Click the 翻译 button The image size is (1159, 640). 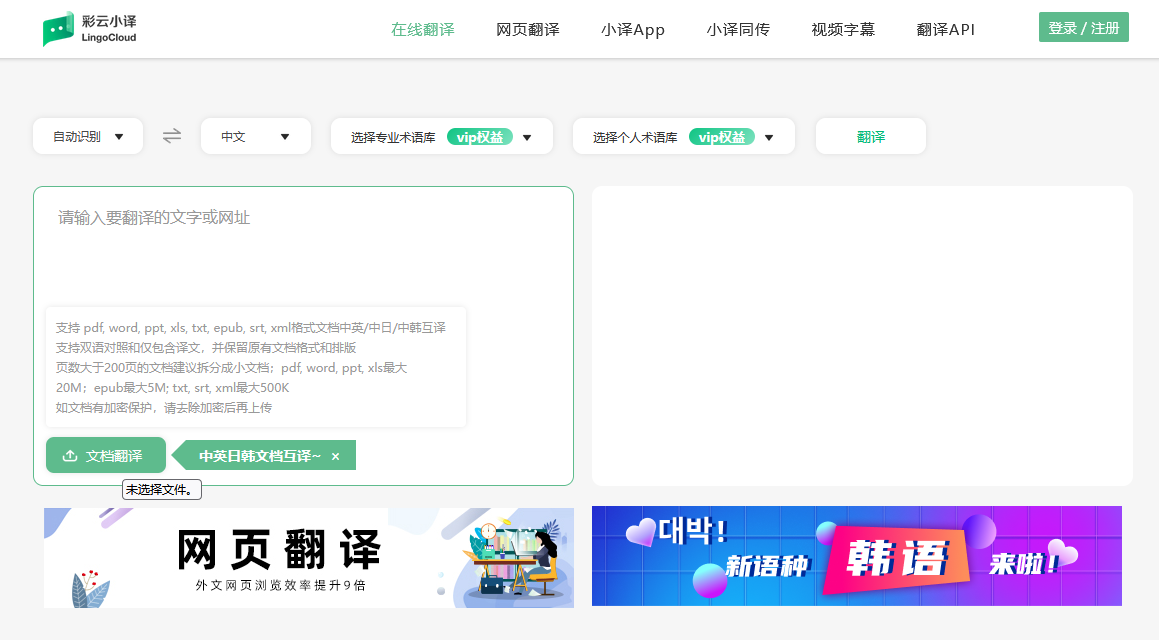pyautogui.click(x=871, y=137)
